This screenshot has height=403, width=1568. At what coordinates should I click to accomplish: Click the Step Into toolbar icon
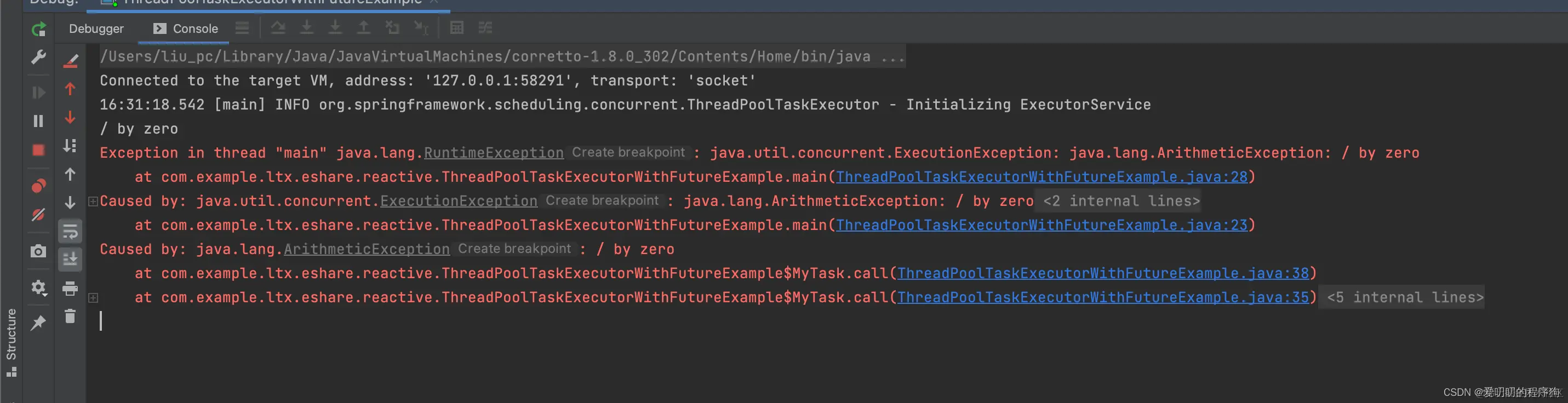click(307, 27)
